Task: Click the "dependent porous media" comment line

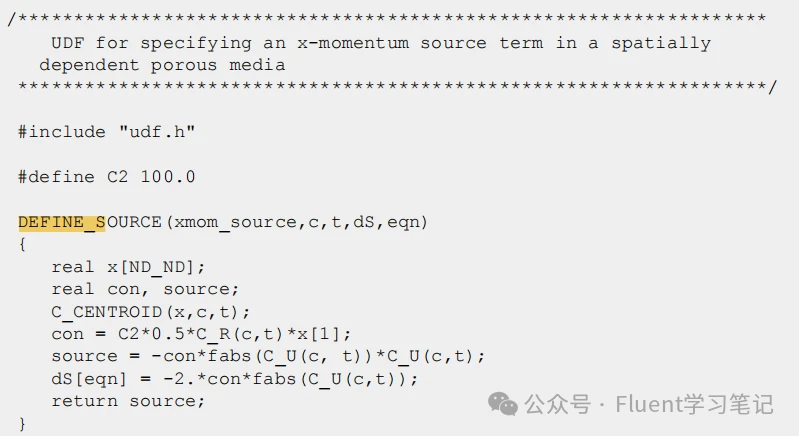Action: tap(162, 65)
